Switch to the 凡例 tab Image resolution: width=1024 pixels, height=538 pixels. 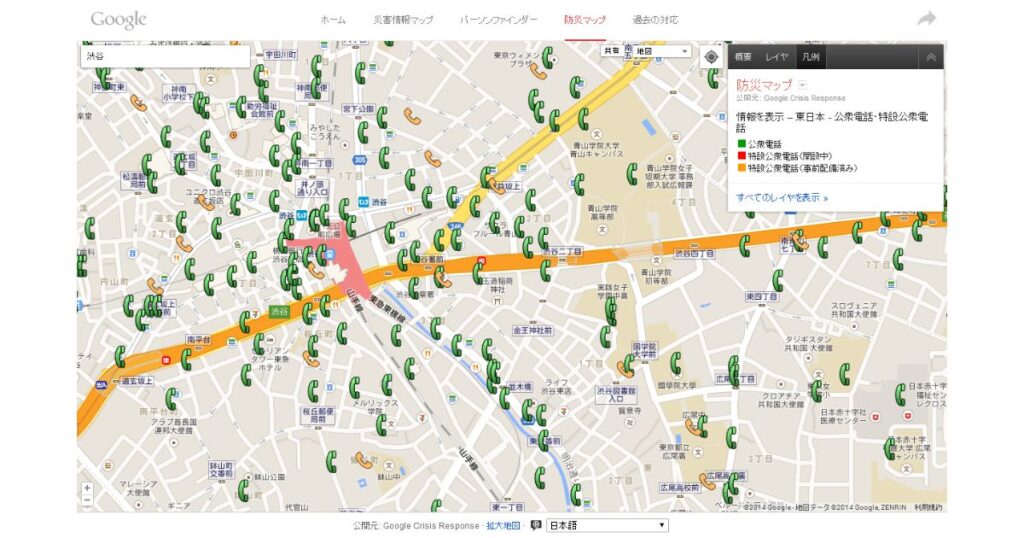pyautogui.click(x=811, y=57)
